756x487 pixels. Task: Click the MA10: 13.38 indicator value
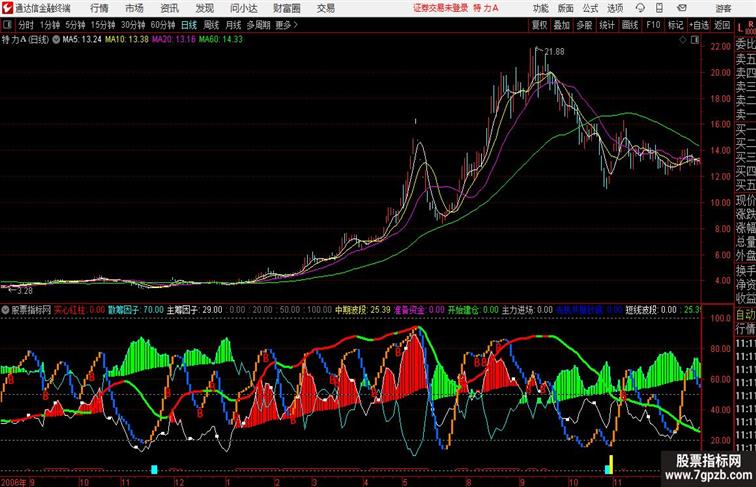pos(127,40)
